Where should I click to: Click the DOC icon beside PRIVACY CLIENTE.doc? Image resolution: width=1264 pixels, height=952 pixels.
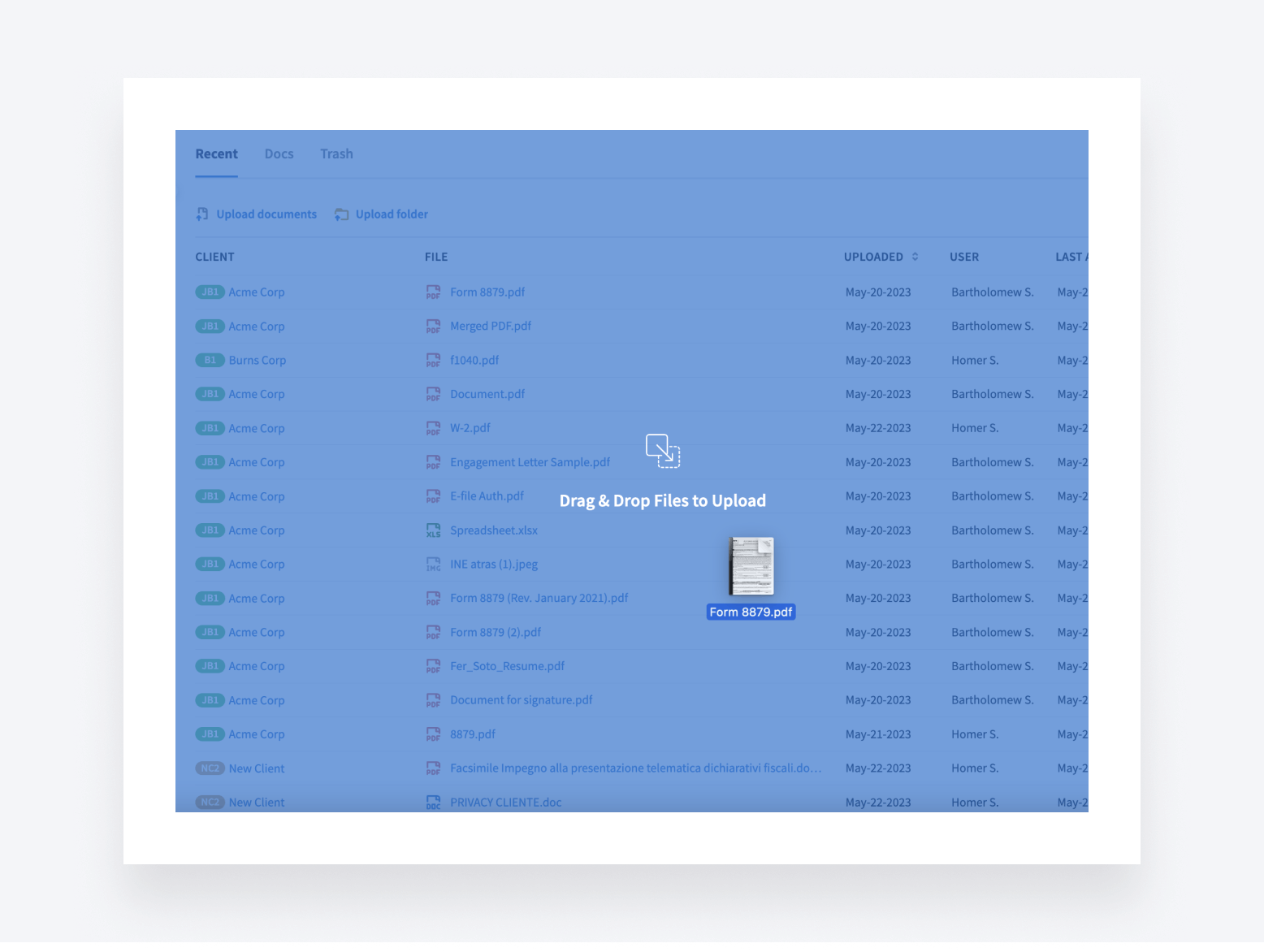coord(434,803)
